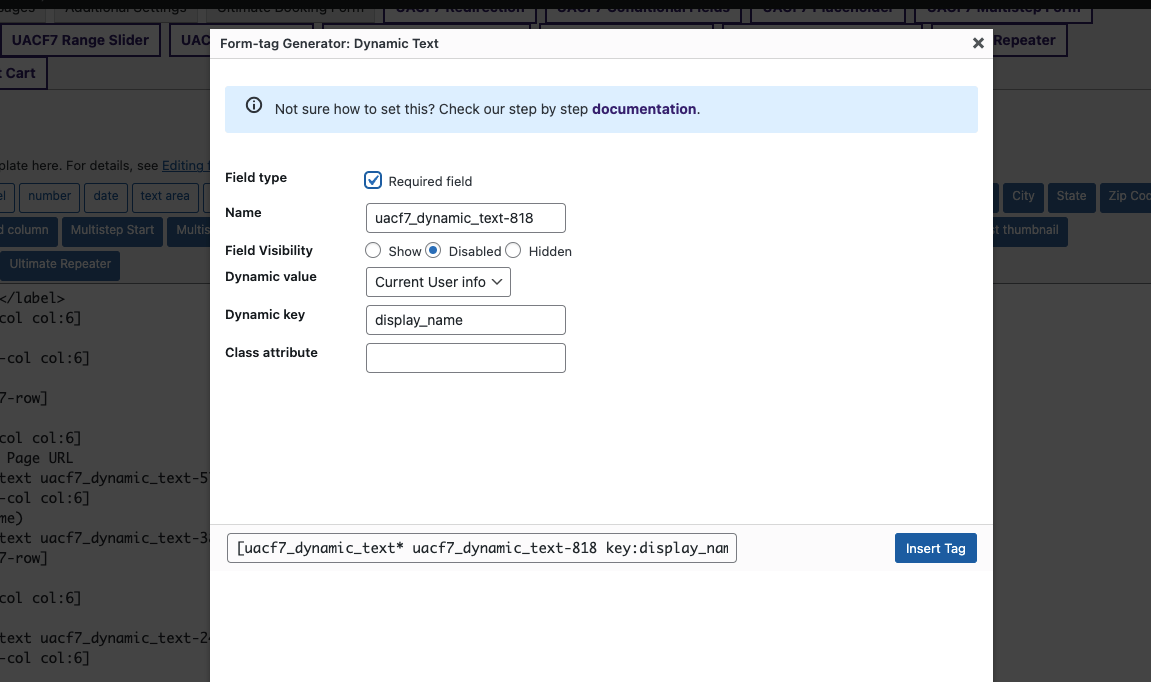1151x682 pixels.
Task: Click the Multistep Start tag button
Action: click(112, 230)
